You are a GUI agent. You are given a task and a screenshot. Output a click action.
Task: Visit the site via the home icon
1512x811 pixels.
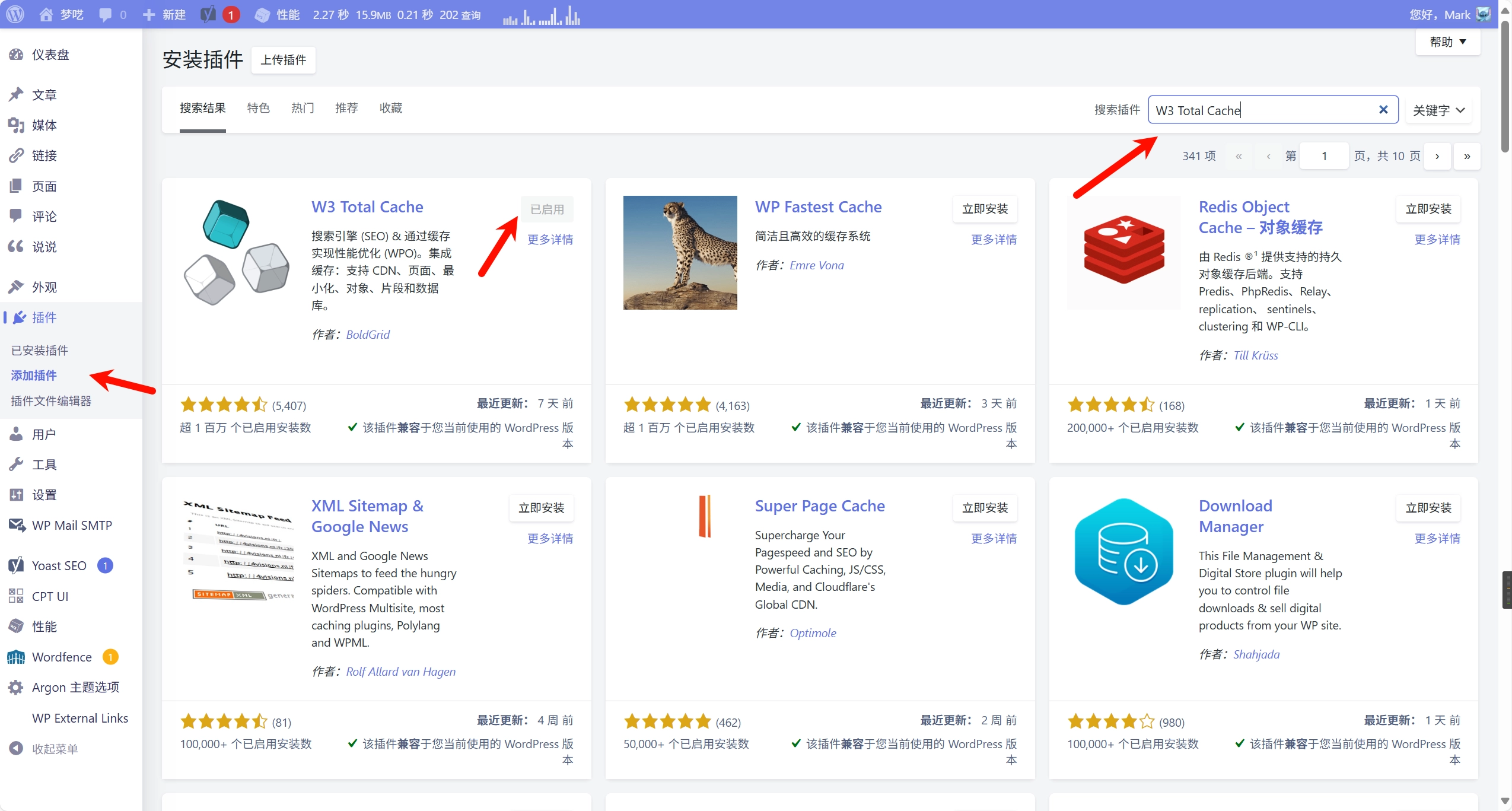pos(46,14)
